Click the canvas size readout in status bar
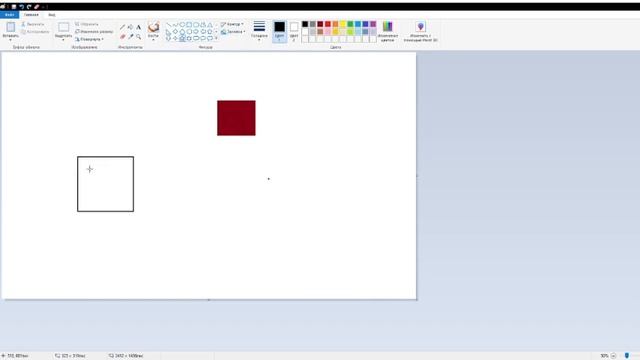 tap(126, 356)
